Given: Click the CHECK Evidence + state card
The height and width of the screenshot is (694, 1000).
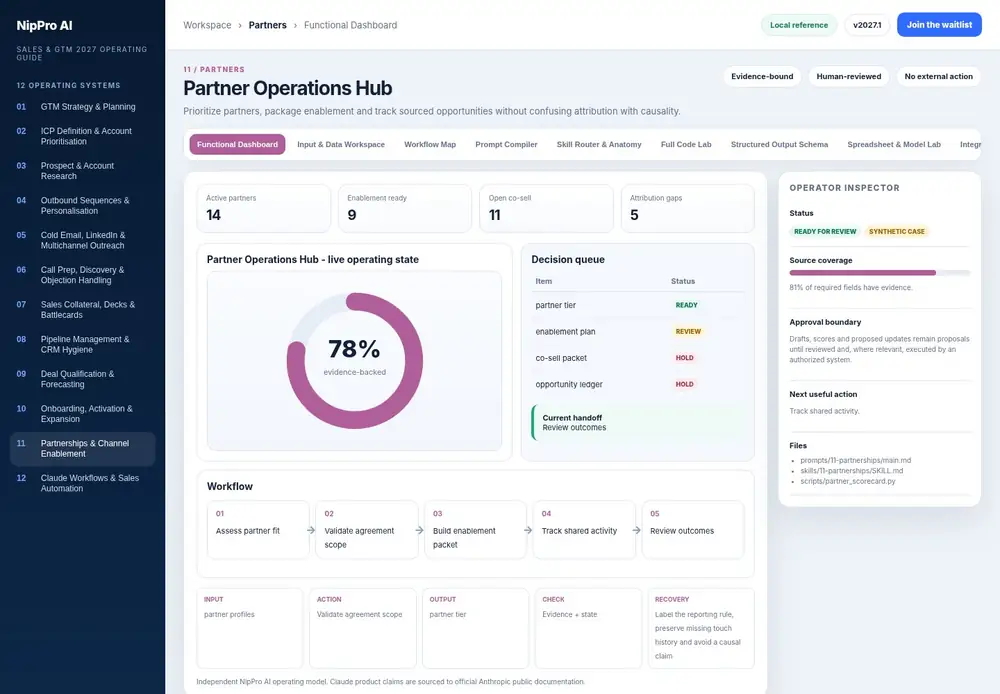Looking at the screenshot, I should (588, 628).
